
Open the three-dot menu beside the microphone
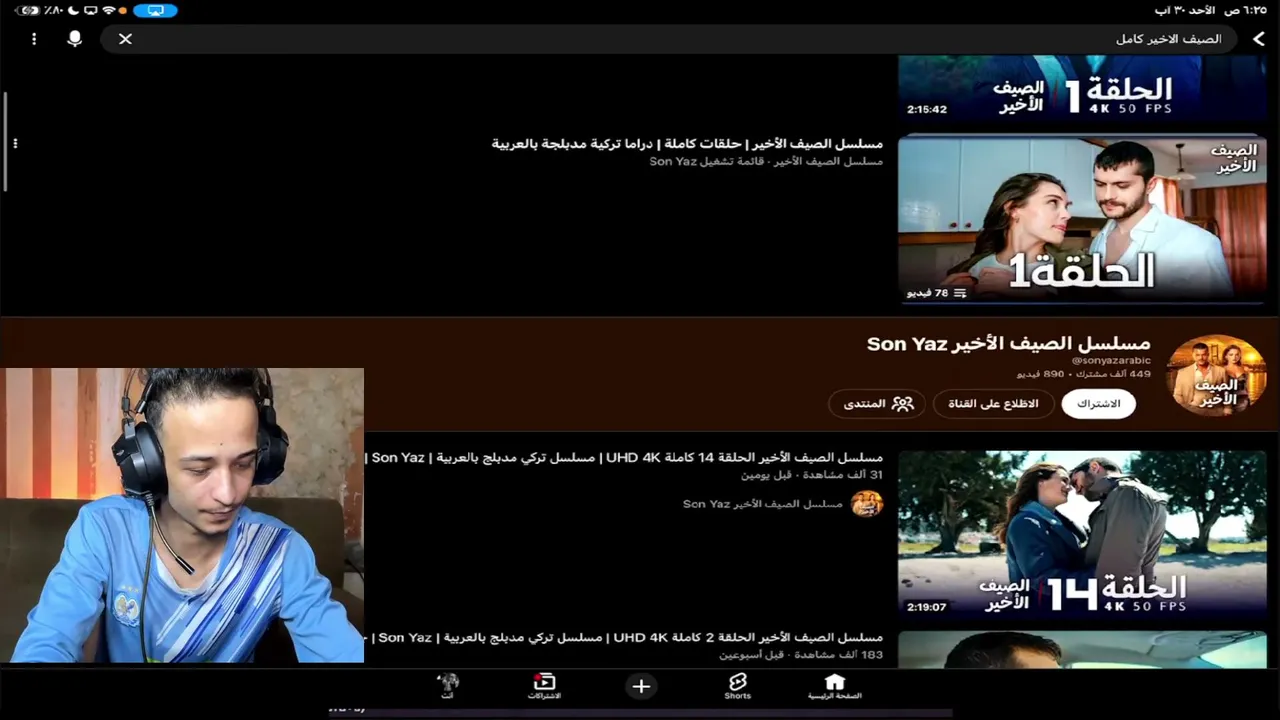coord(34,39)
